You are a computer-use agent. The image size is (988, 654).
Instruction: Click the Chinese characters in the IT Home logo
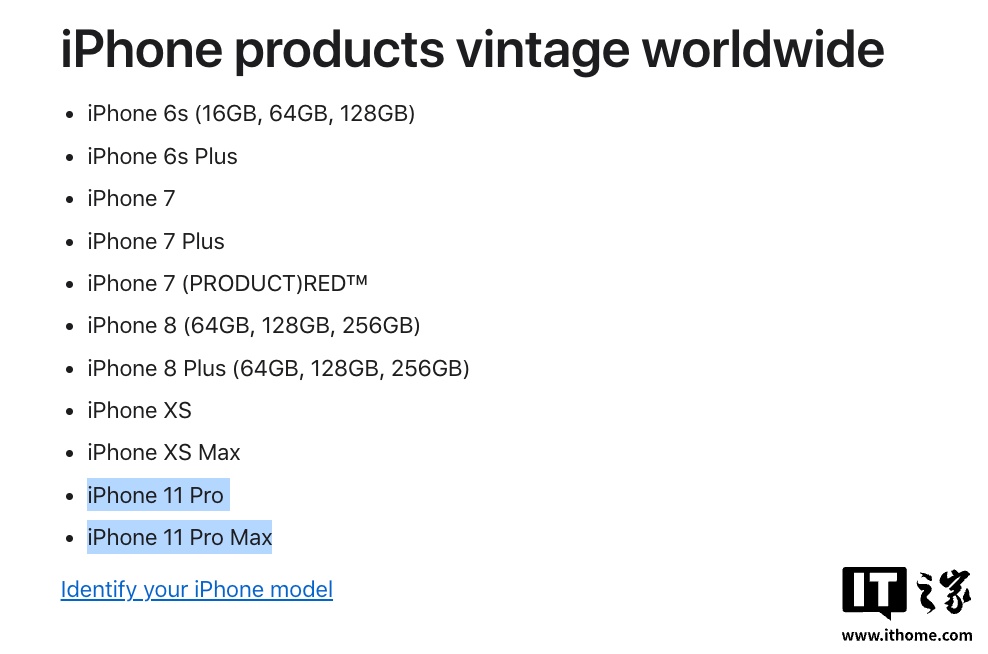click(943, 592)
